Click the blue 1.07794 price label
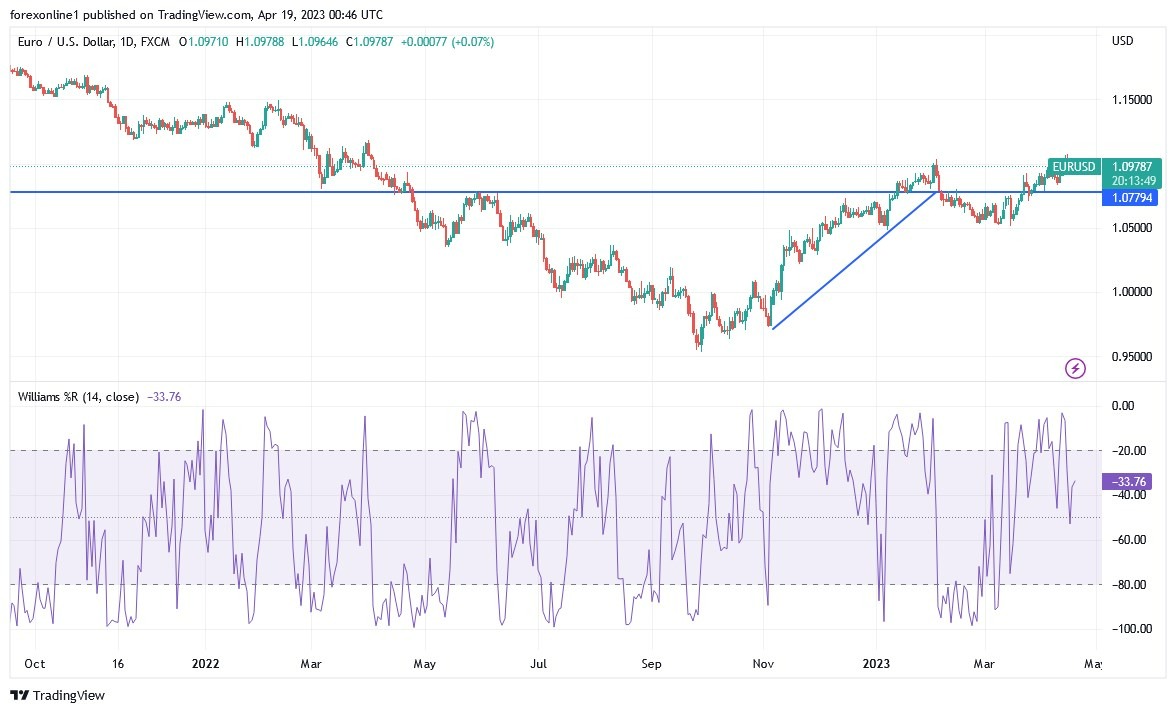The height and width of the screenshot is (713, 1176). pyautogui.click(x=1135, y=198)
